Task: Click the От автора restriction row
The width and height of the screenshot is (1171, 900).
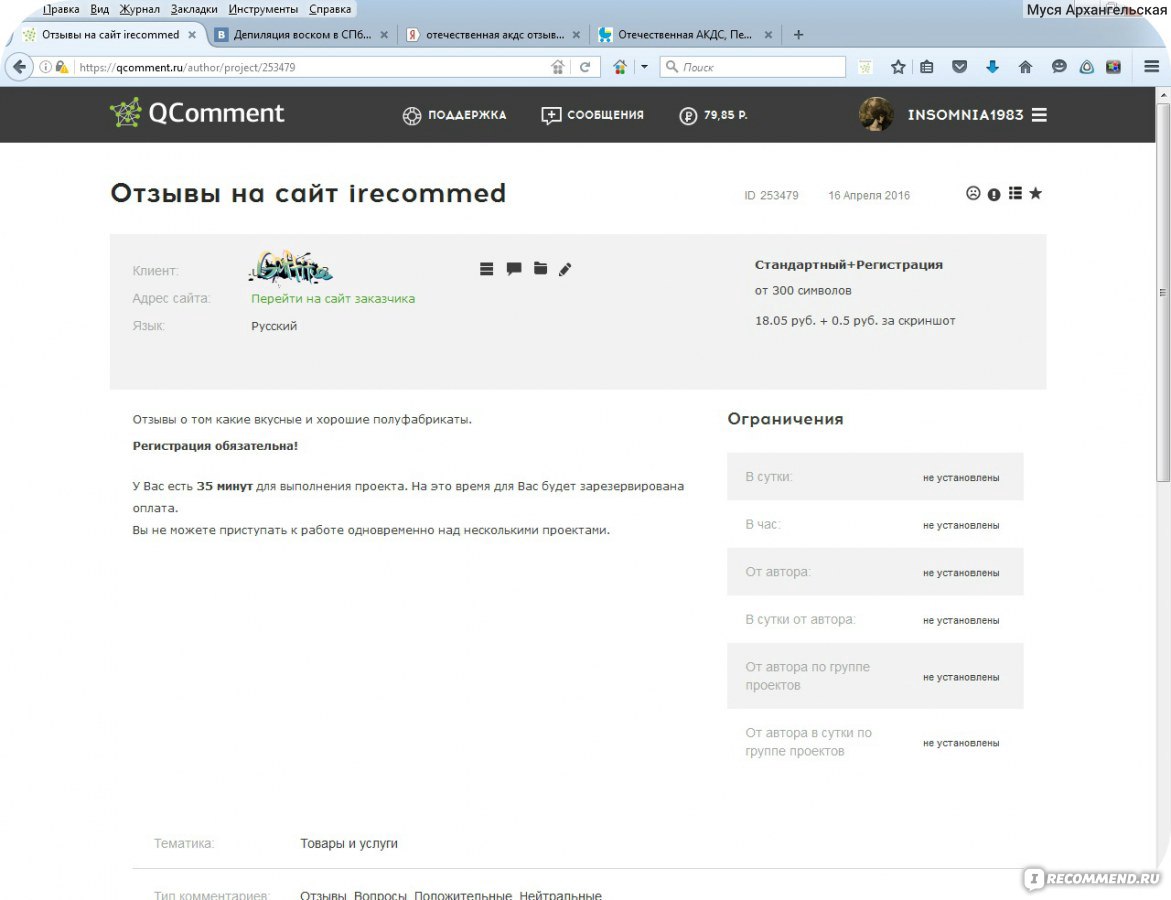Action: click(875, 572)
